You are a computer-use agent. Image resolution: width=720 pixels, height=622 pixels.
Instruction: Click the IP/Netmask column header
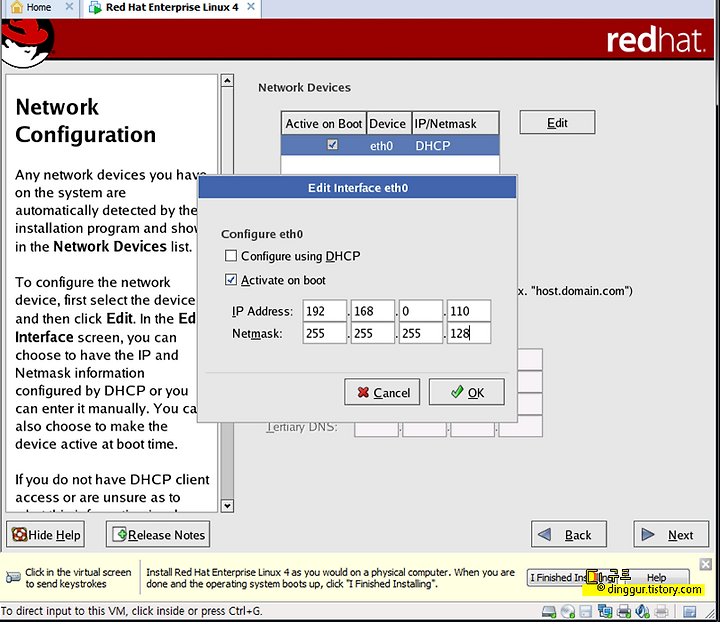(455, 123)
